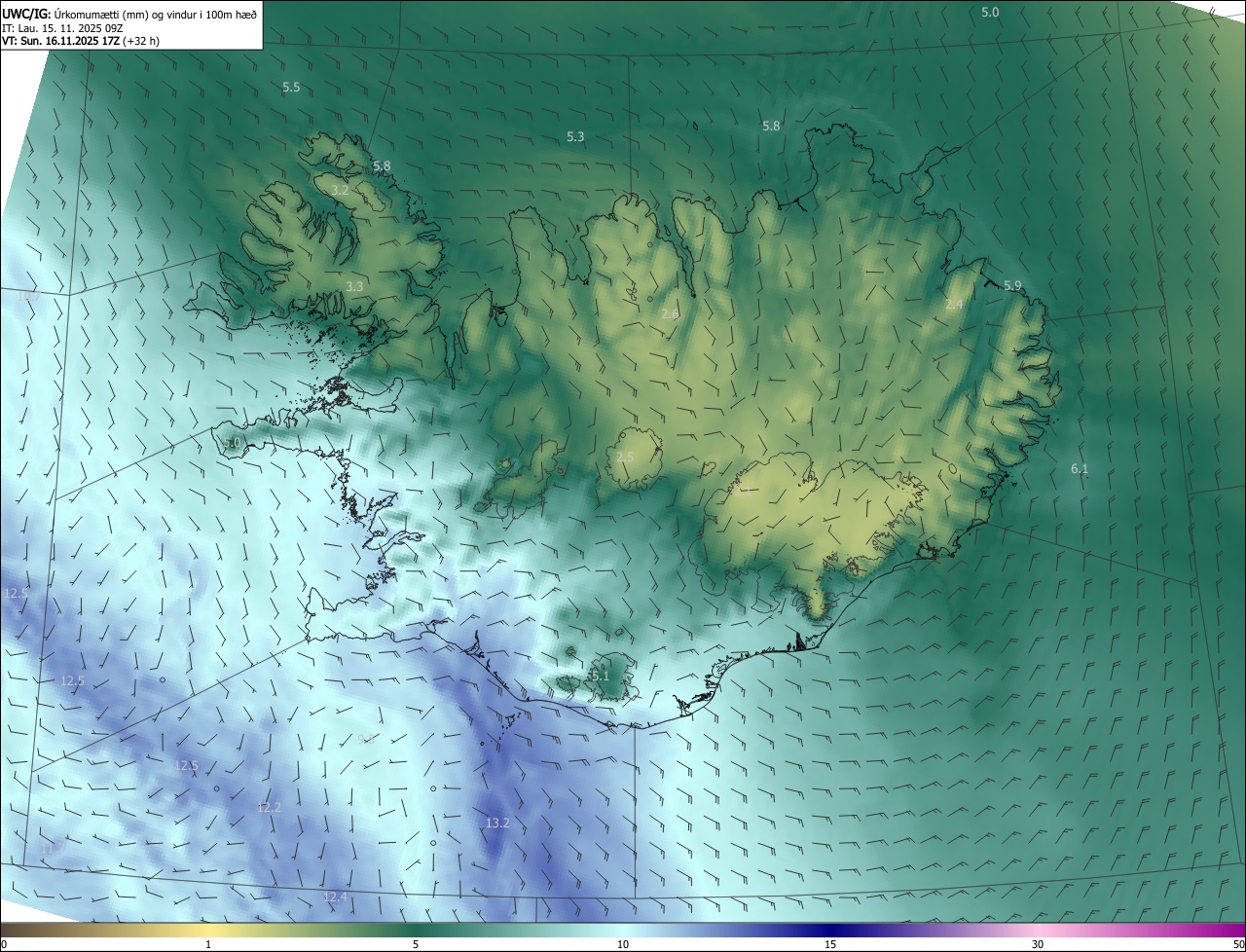Viewport: 1246px width, 952px height.
Task: Click the 10 mark on the color scale
Action: point(623,944)
